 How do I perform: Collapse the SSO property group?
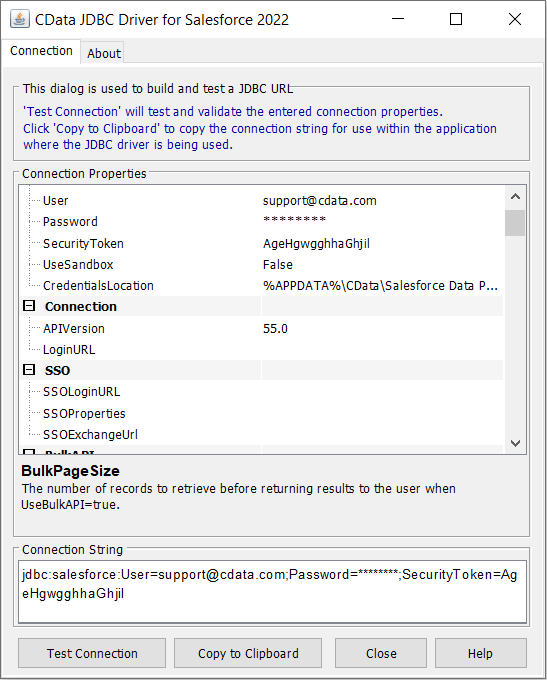point(29,370)
